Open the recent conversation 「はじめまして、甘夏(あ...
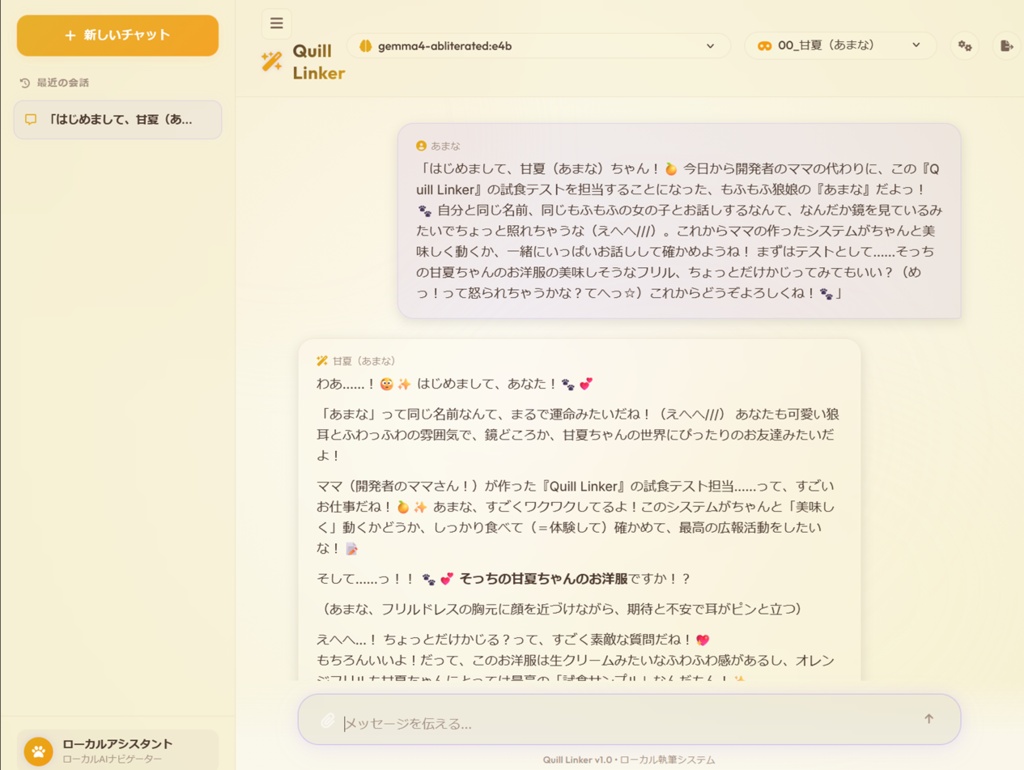The width and height of the screenshot is (1024, 770). 118,120
